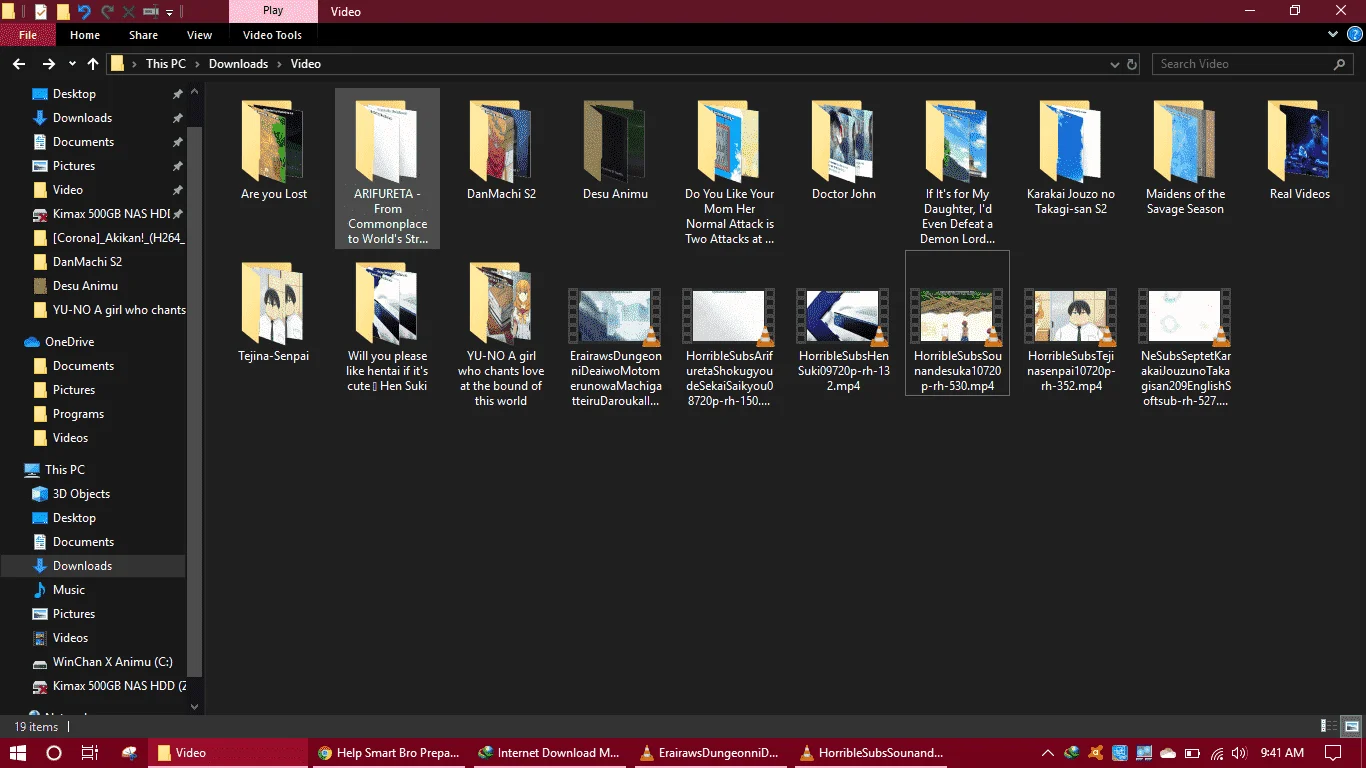
Task: Click the chevron after Downloads in breadcrumb
Action: [280, 64]
